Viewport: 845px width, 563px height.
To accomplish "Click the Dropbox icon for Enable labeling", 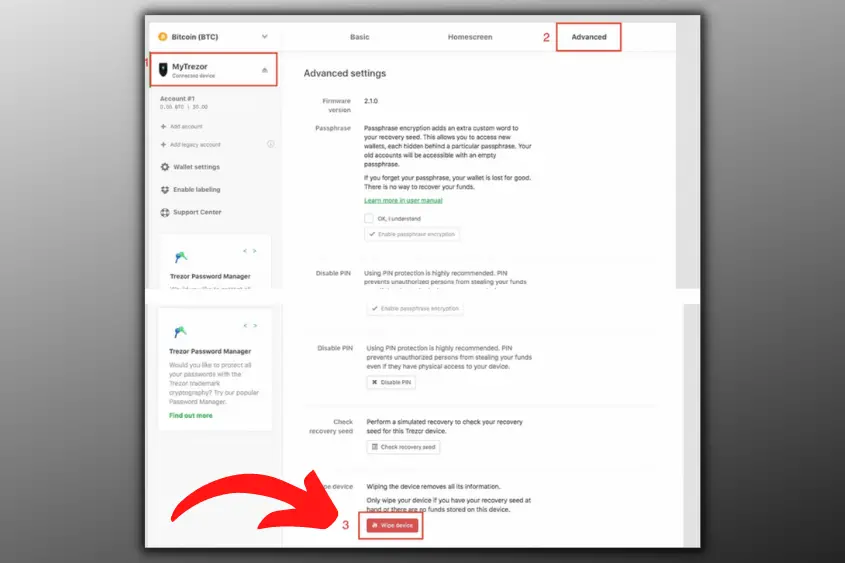I will pyautogui.click(x=165, y=190).
